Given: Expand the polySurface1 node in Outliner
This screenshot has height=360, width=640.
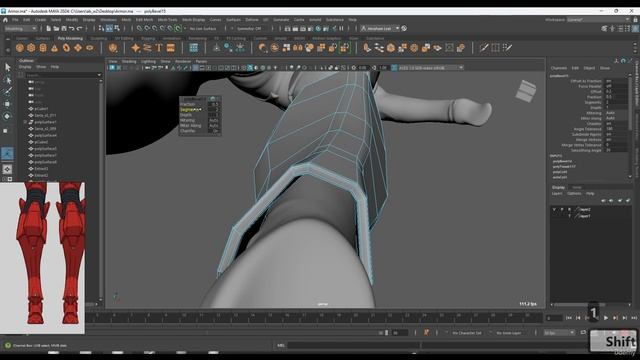Looking at the screenshot, I should coord(25,122).
